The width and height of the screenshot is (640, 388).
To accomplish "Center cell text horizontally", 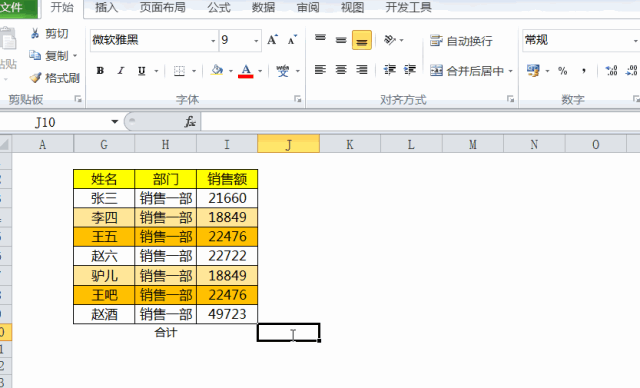I will point(341,70).
